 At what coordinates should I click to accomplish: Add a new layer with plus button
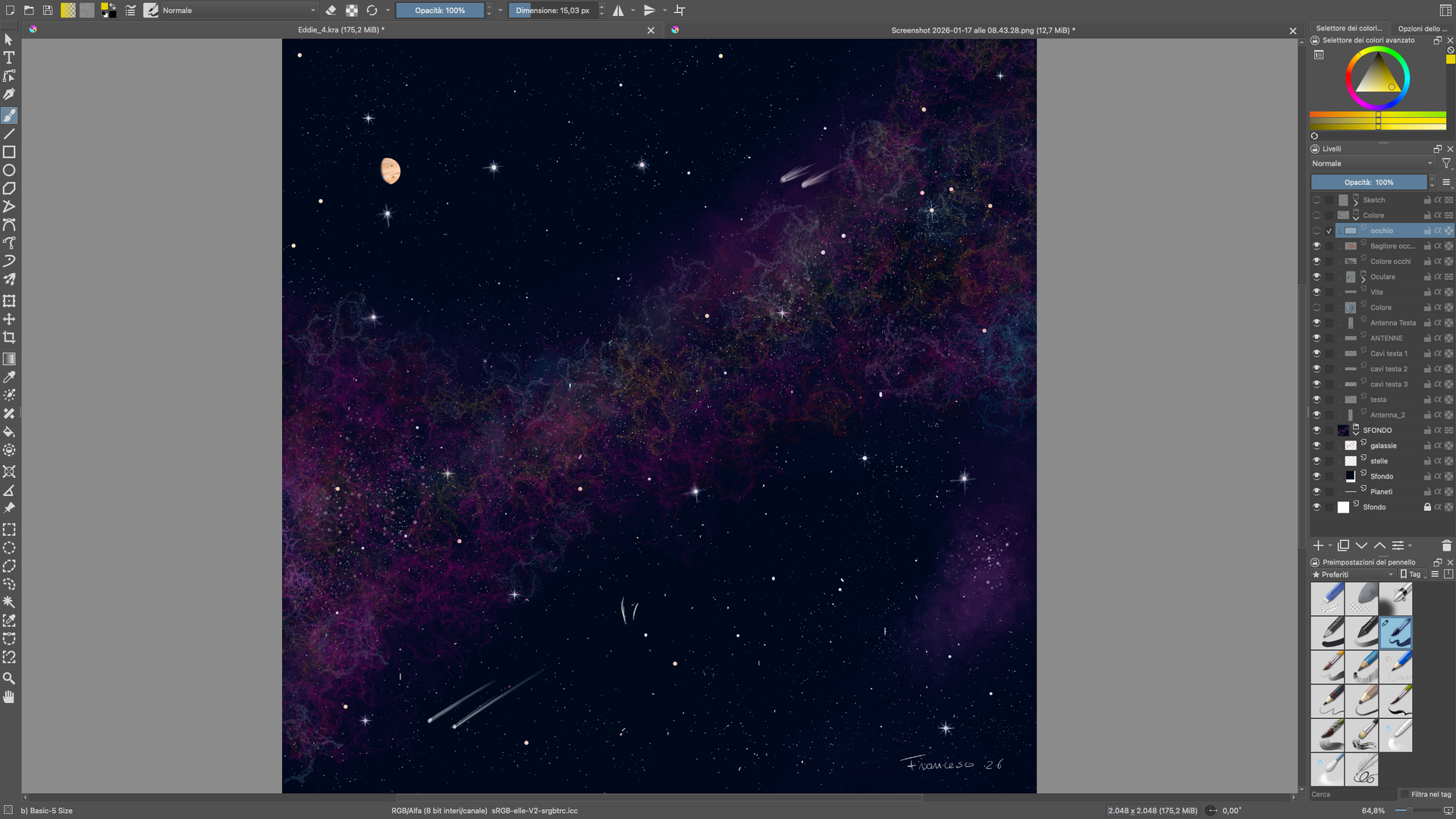[1318, 546]
